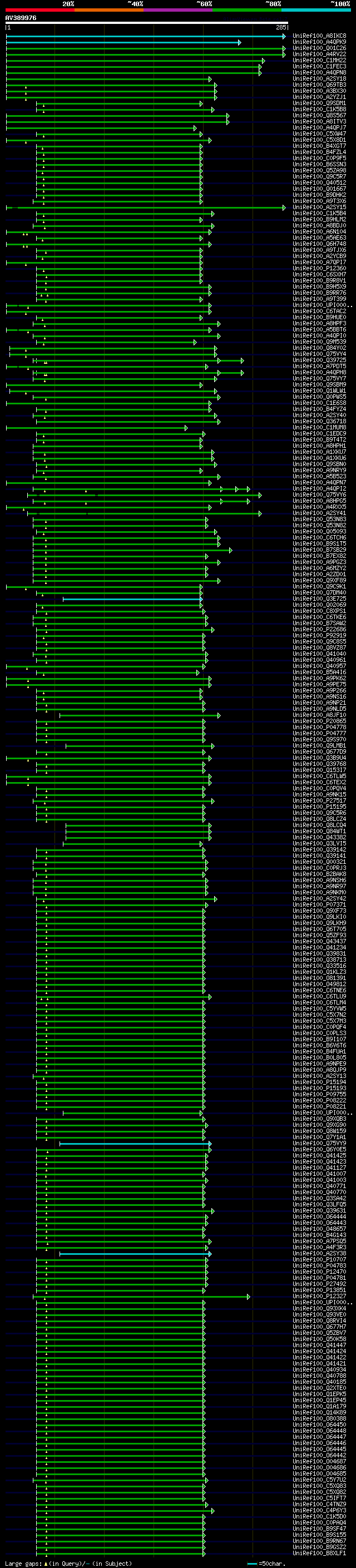Select hit label UniRef100_A8BDJ0

coord(319,226)
